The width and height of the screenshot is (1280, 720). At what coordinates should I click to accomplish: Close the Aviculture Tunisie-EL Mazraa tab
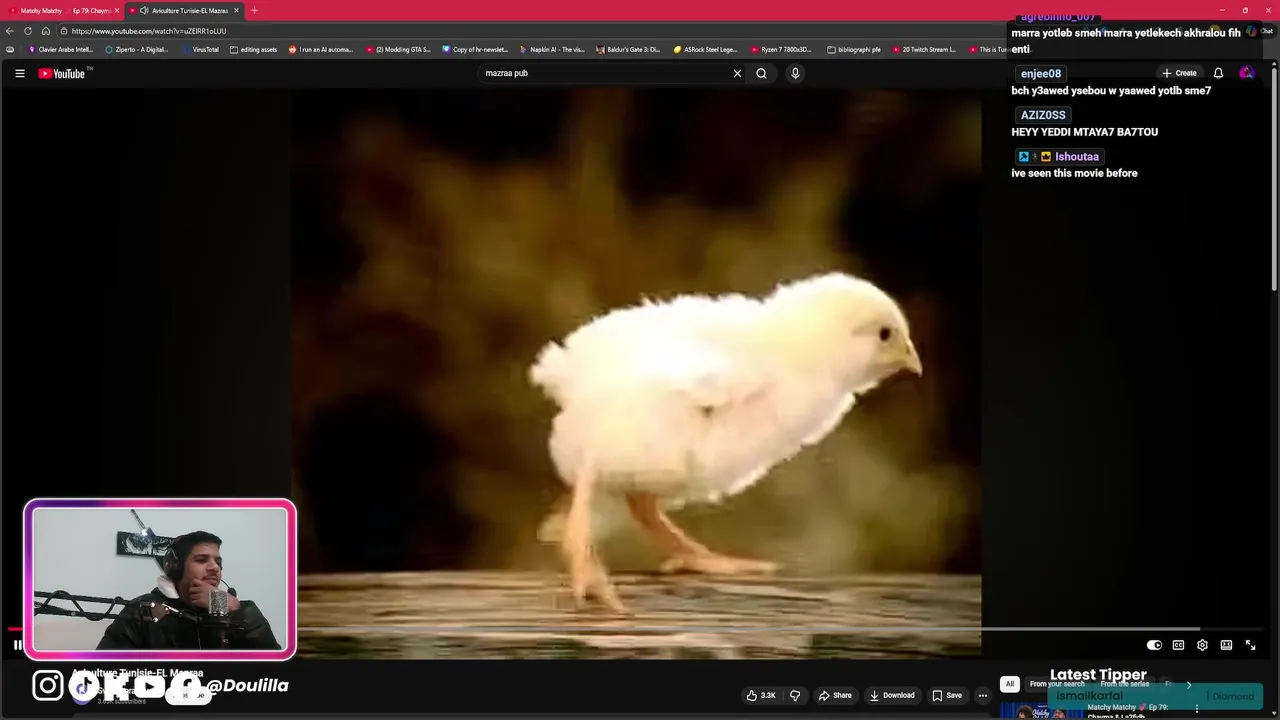(237, 10)
